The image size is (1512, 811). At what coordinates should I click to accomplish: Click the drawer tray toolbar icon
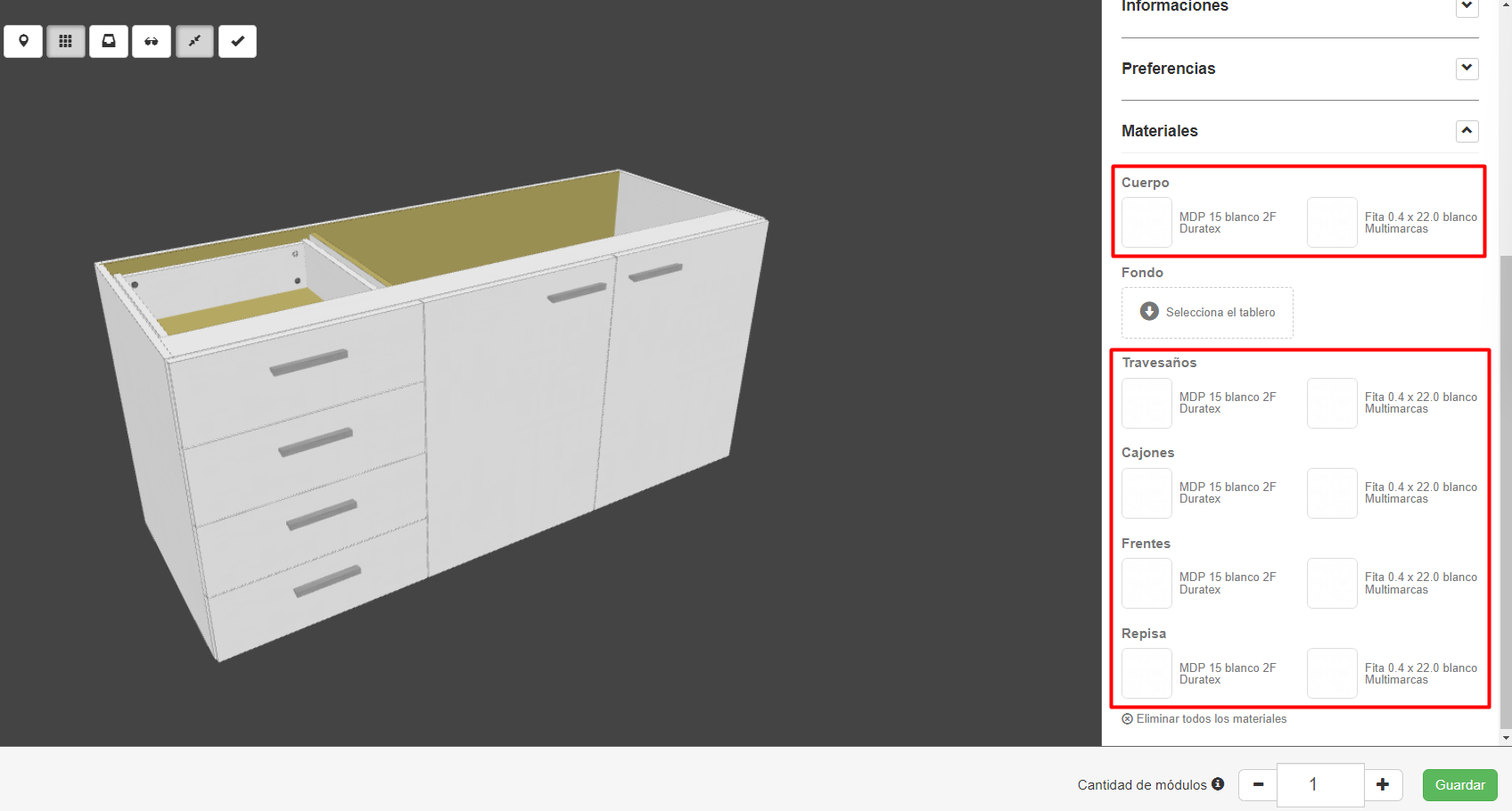tap(109, 41)
